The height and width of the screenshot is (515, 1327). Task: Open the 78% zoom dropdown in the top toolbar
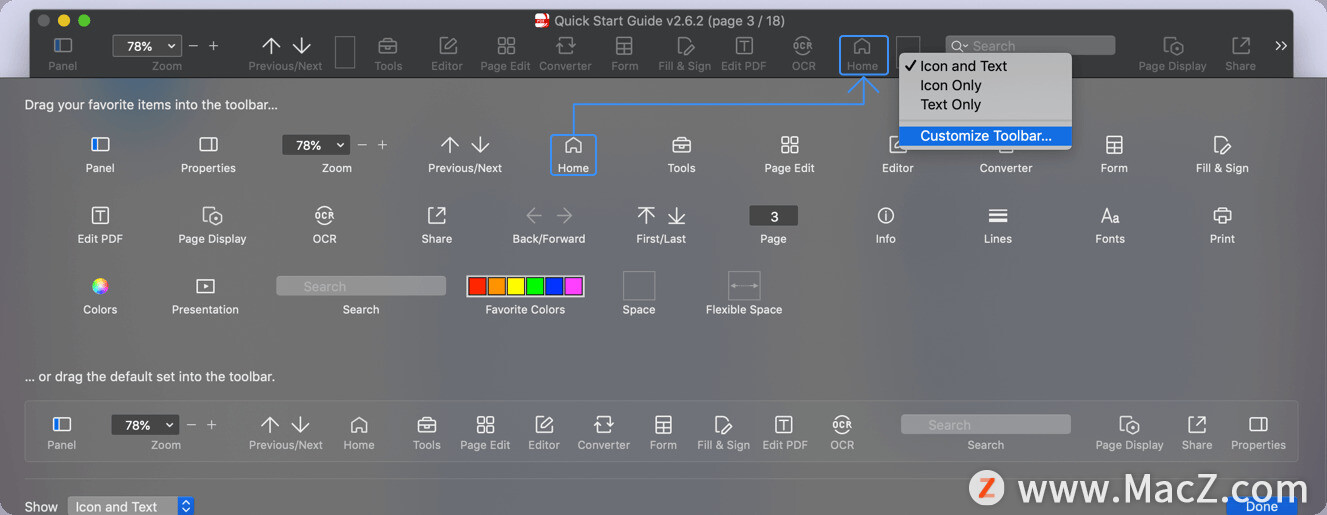tap(146, 46)
